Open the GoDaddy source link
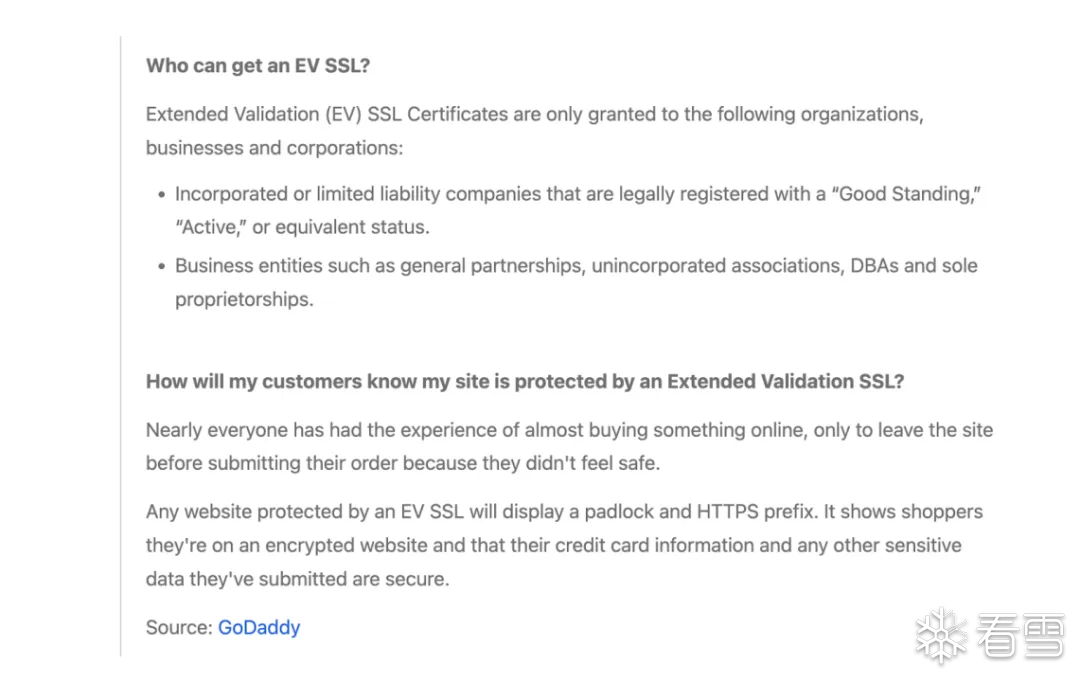The width and height of the screenshot is (1080, 682). click(259, 628)
